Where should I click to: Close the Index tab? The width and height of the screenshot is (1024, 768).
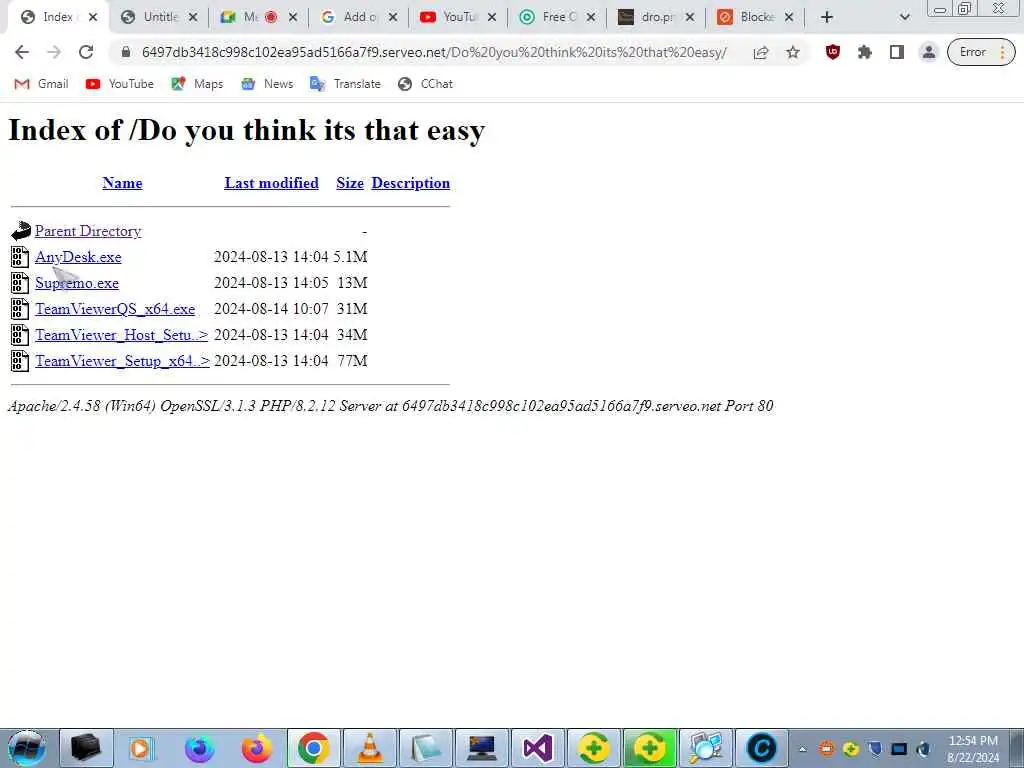93,18
